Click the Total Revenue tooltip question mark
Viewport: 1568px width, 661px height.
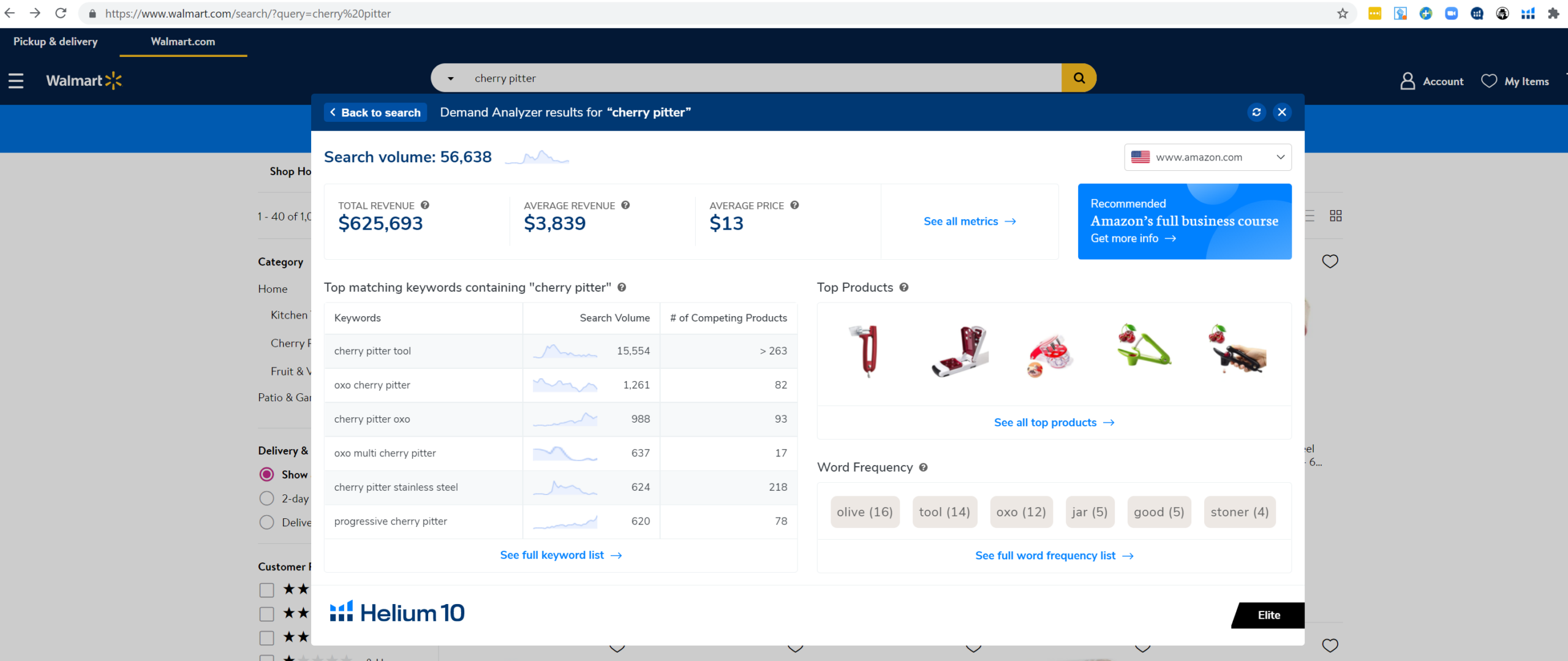[x=426, y=205]
